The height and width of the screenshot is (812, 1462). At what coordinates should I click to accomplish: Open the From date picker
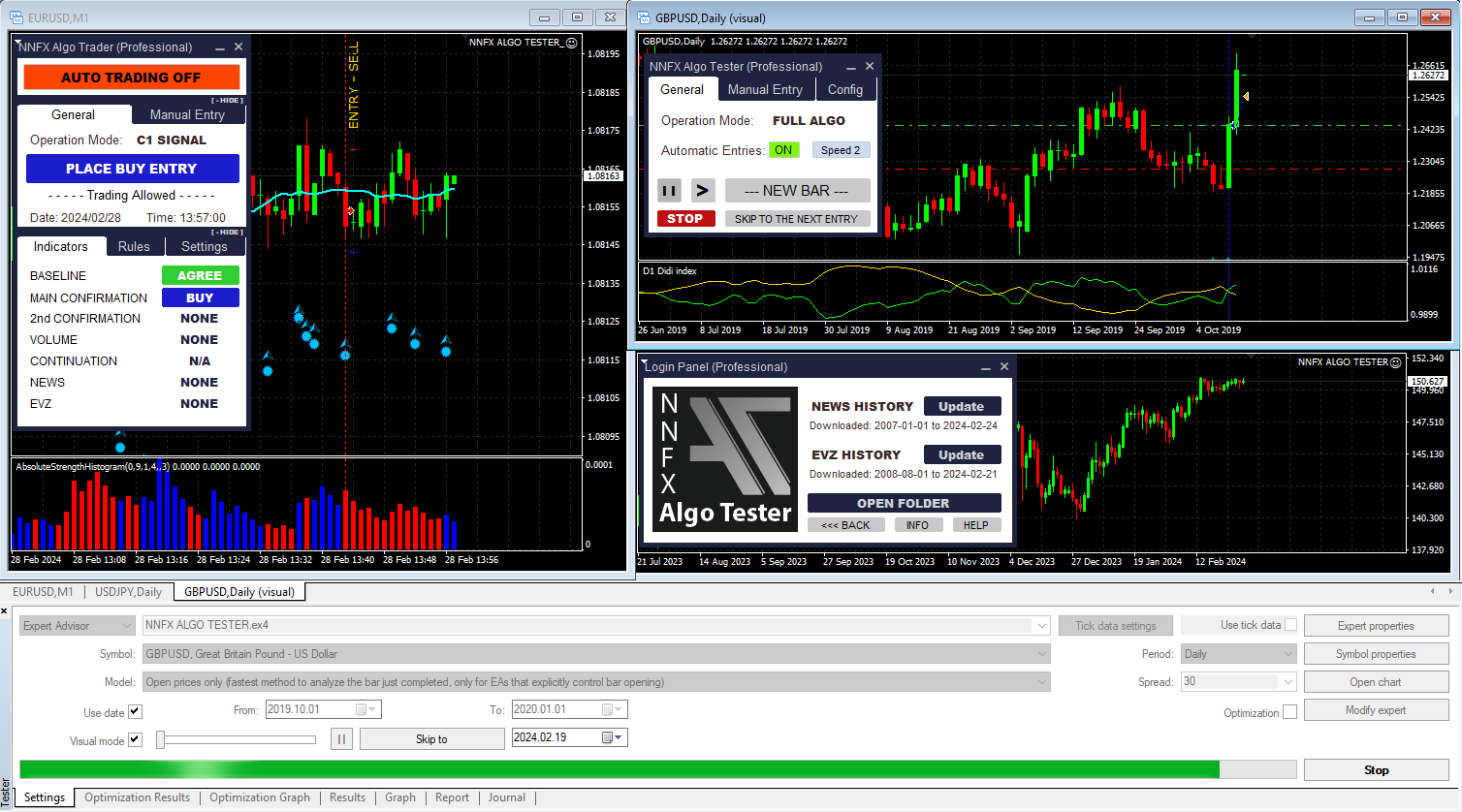pos(366,710)
